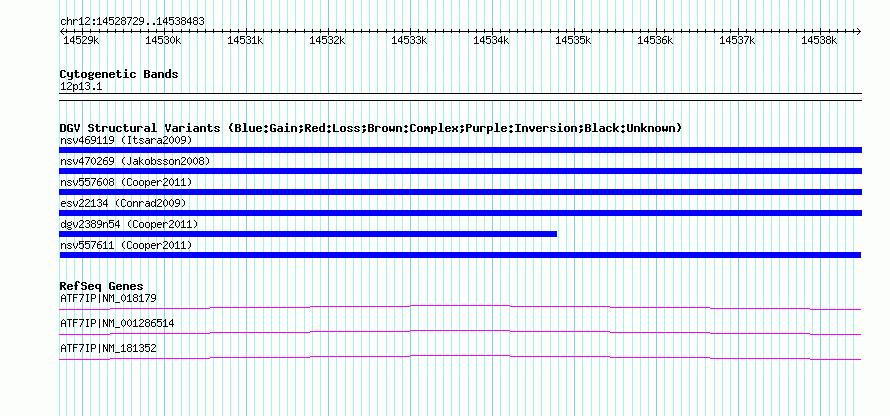Click the ATF7IP|NM_001286514 gene label
Screen dimensions: 890x416
point(117,323)
